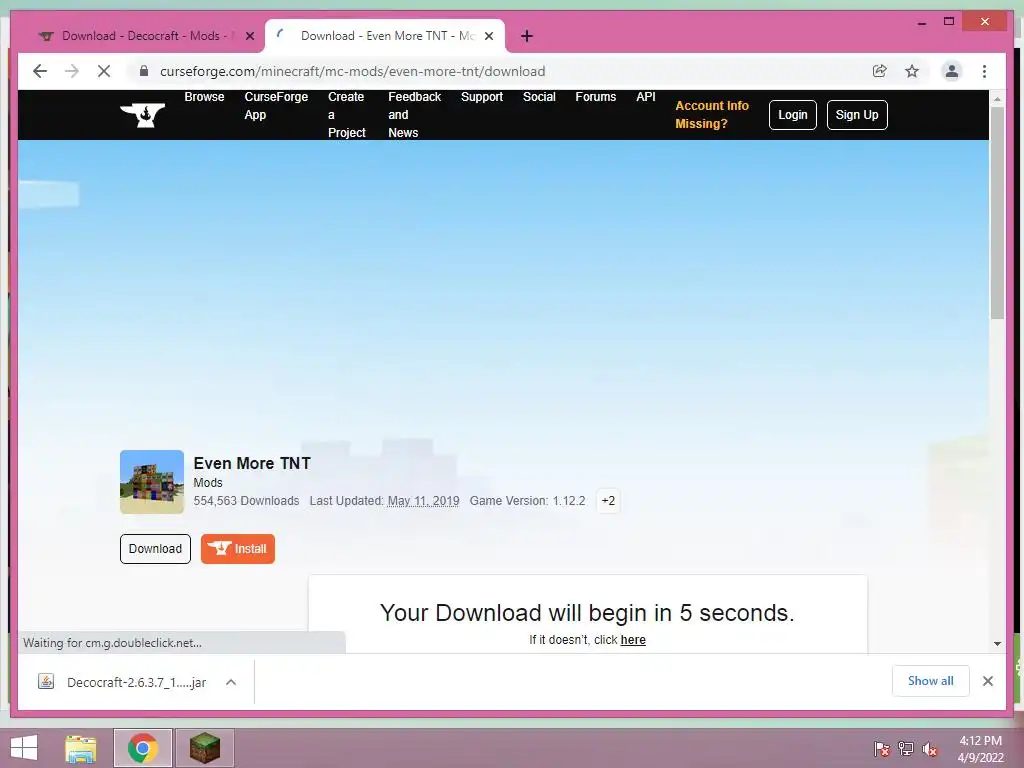Click API in the navigation bar
1024x768 pixels.
pyautogui.click(x=646, y=97)
